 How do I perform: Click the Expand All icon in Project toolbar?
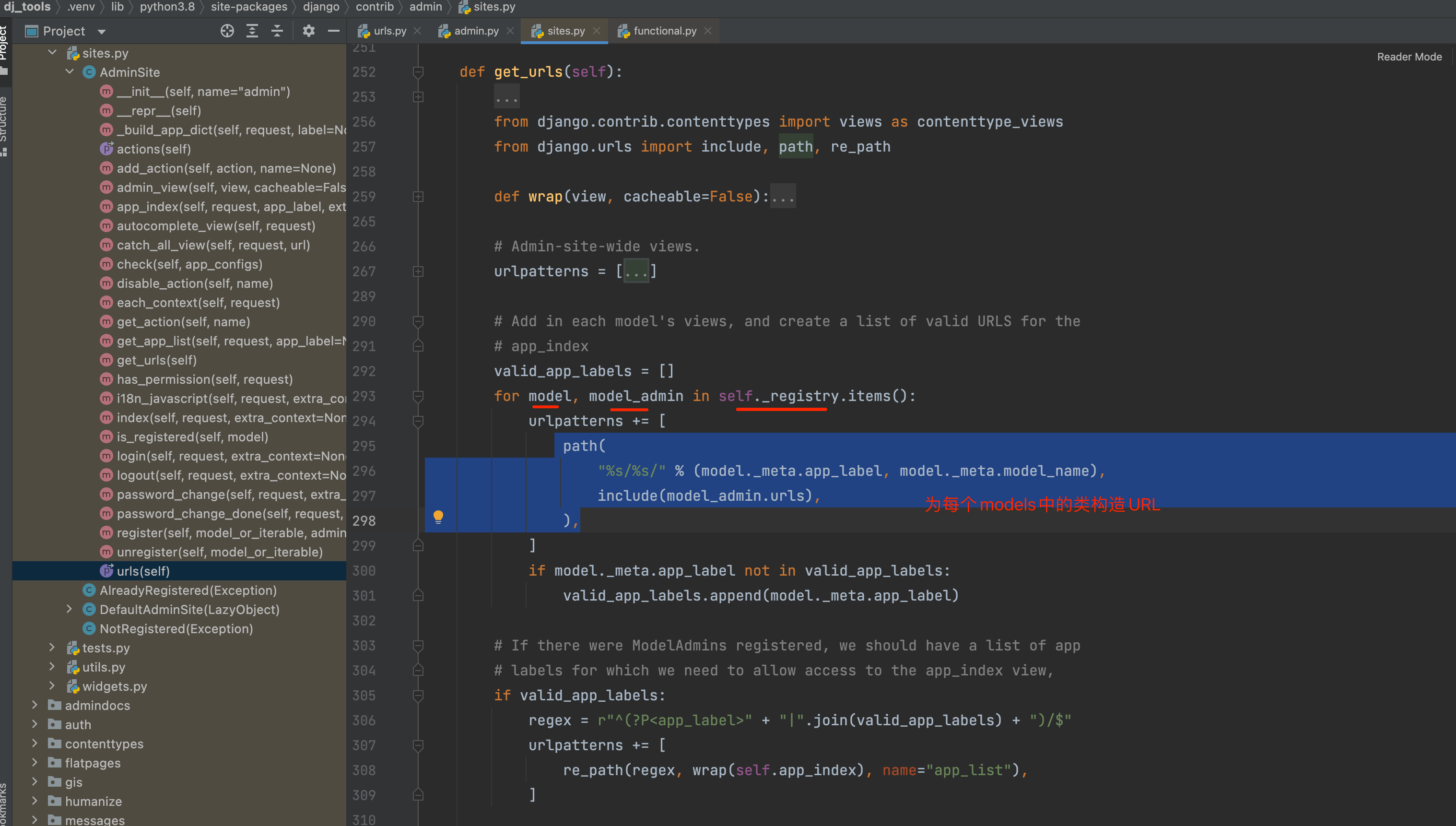252,31
